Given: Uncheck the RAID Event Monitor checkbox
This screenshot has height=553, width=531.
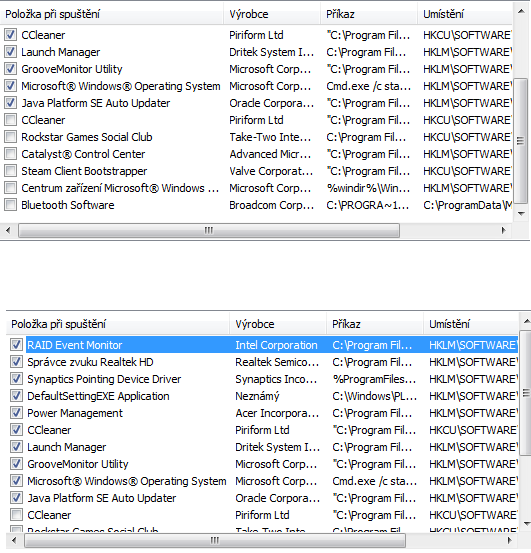Looking at the screenshot, I should point(16,345).
